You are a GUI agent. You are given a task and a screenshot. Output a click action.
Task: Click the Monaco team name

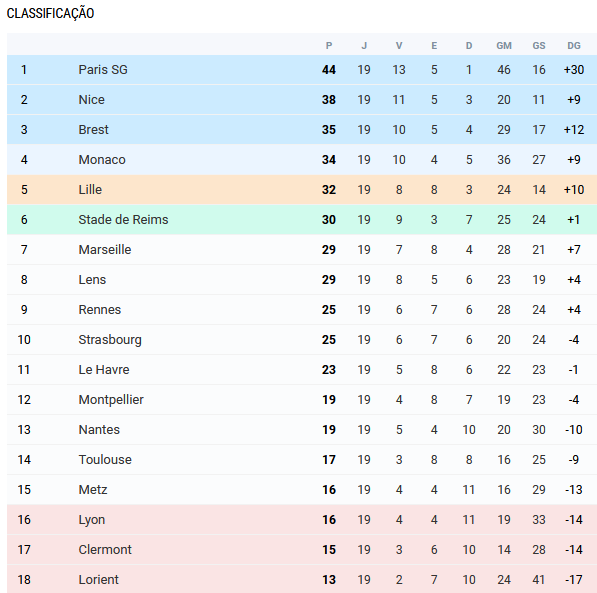(102, 160)
